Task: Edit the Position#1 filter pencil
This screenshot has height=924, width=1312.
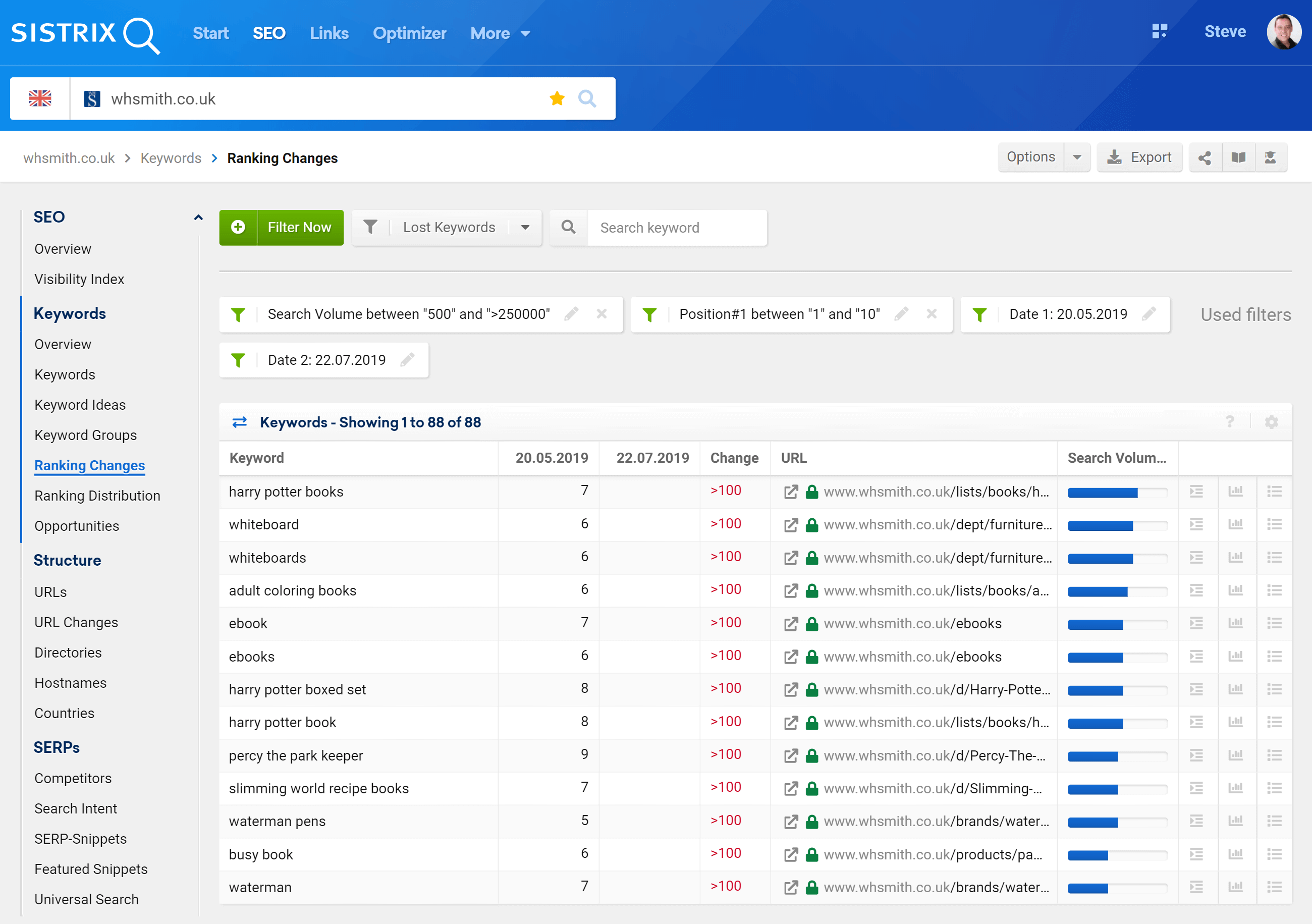Action: point(901,314)
